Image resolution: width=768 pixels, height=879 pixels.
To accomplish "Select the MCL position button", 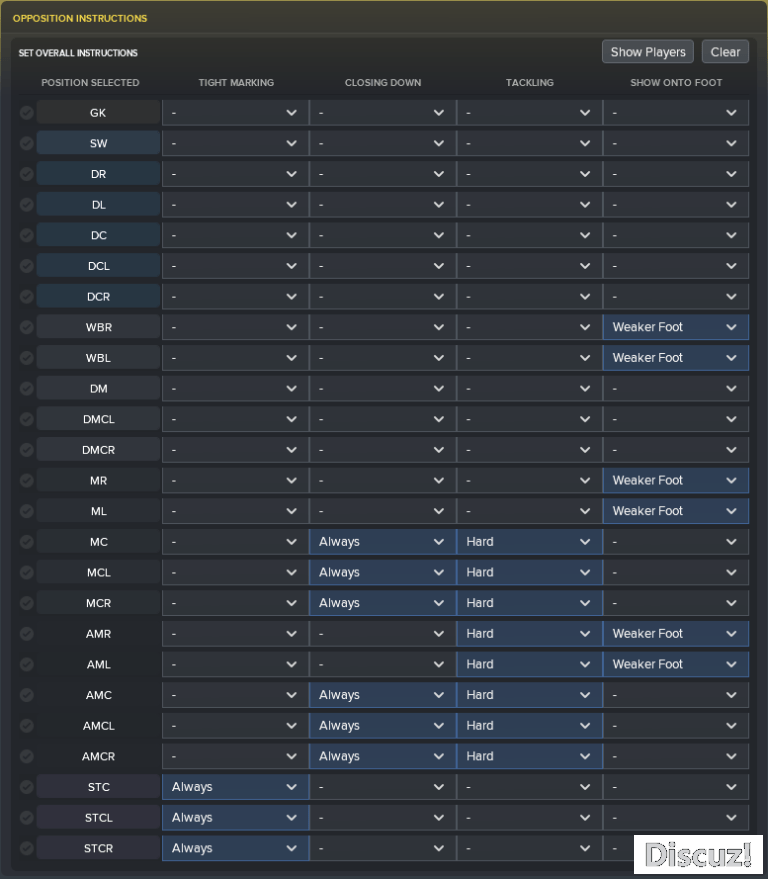I will [x=98, y=572].
